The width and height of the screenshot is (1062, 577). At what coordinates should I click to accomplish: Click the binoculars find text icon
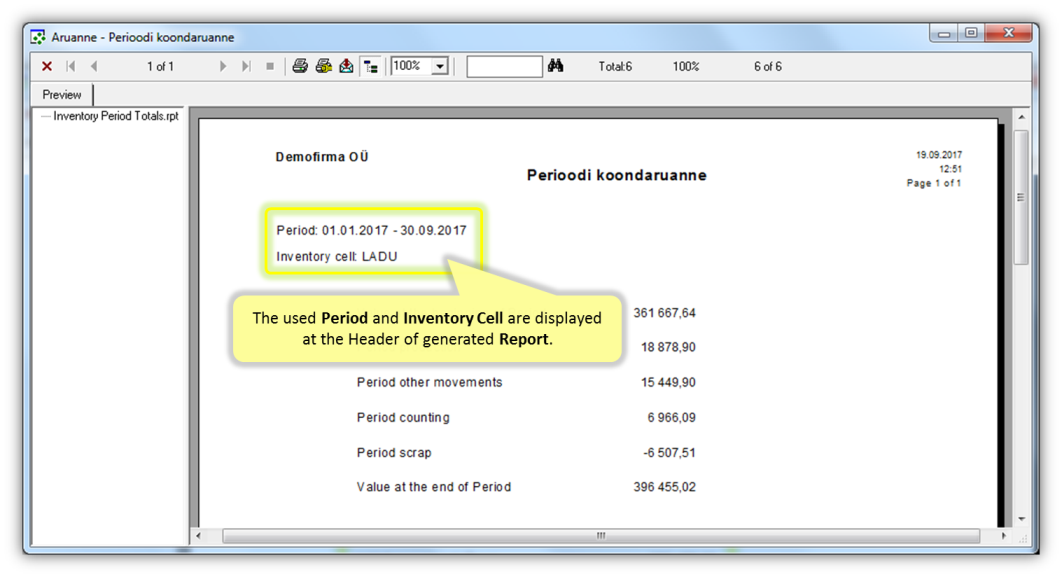point(556,67)
